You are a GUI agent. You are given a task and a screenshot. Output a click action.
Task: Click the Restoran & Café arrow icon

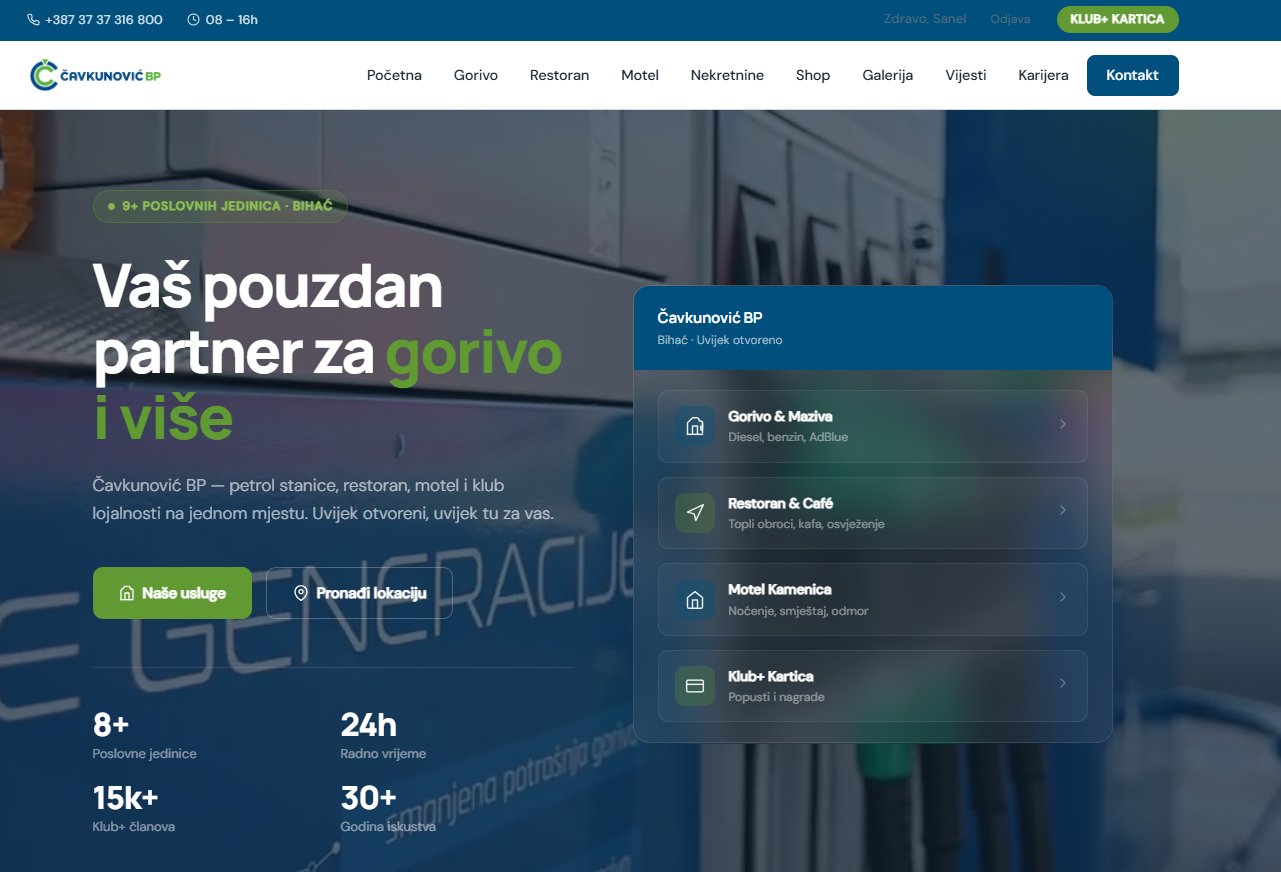tap(695, 513)
